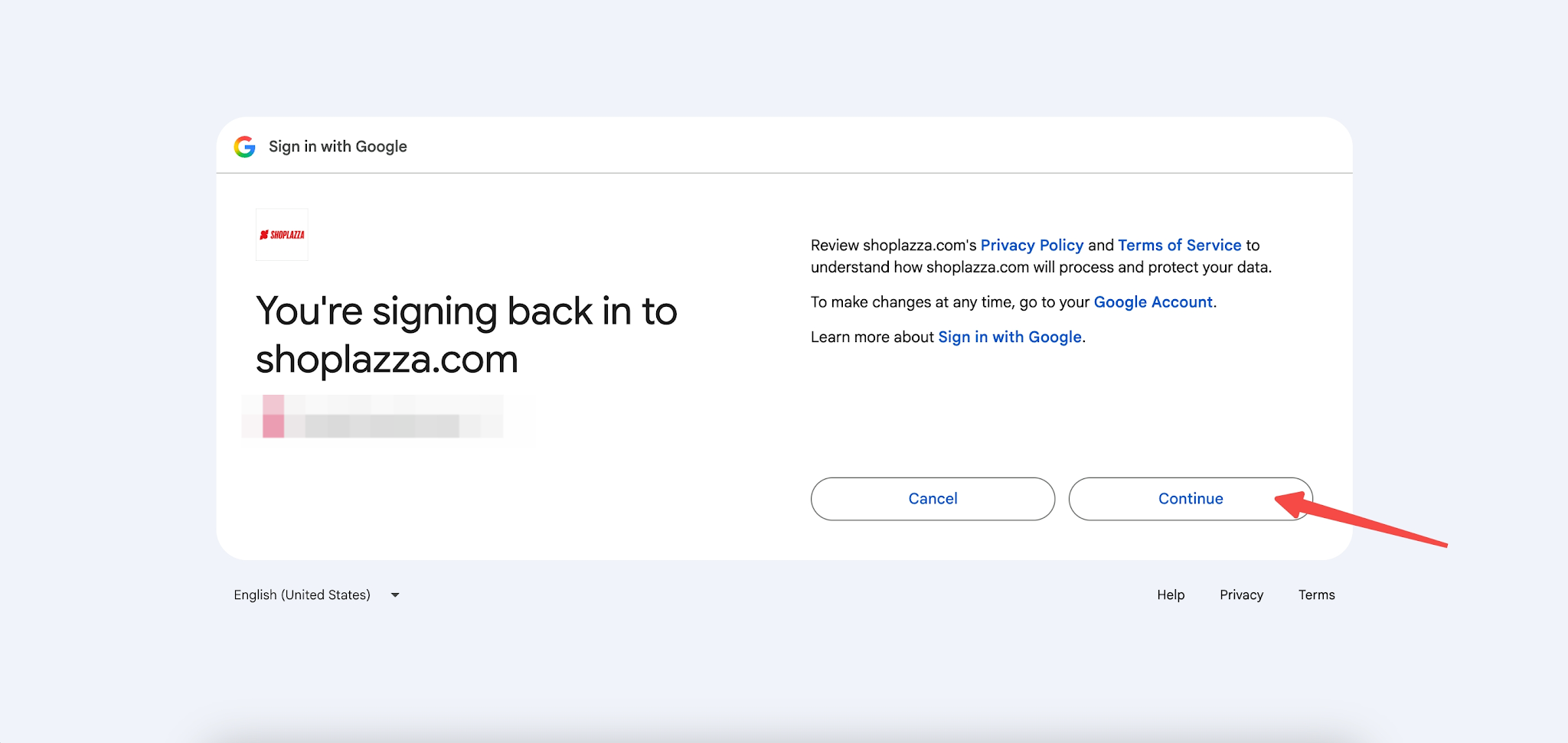Click the blurred account email text
This screenshot has width=1568, height=743.
coord(382,425)
